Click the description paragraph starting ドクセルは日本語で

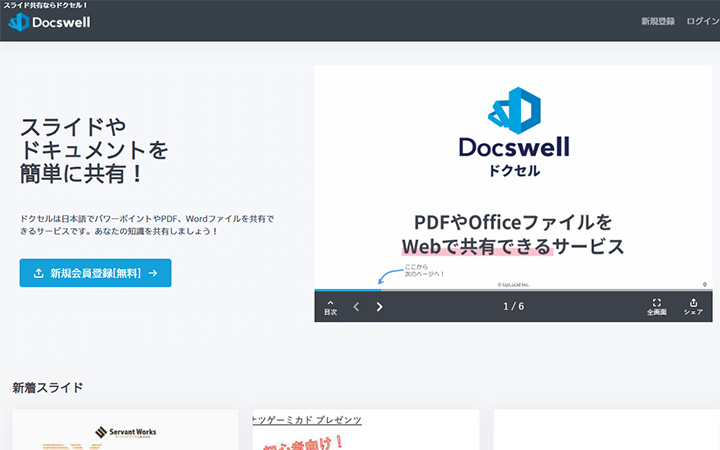147,225
